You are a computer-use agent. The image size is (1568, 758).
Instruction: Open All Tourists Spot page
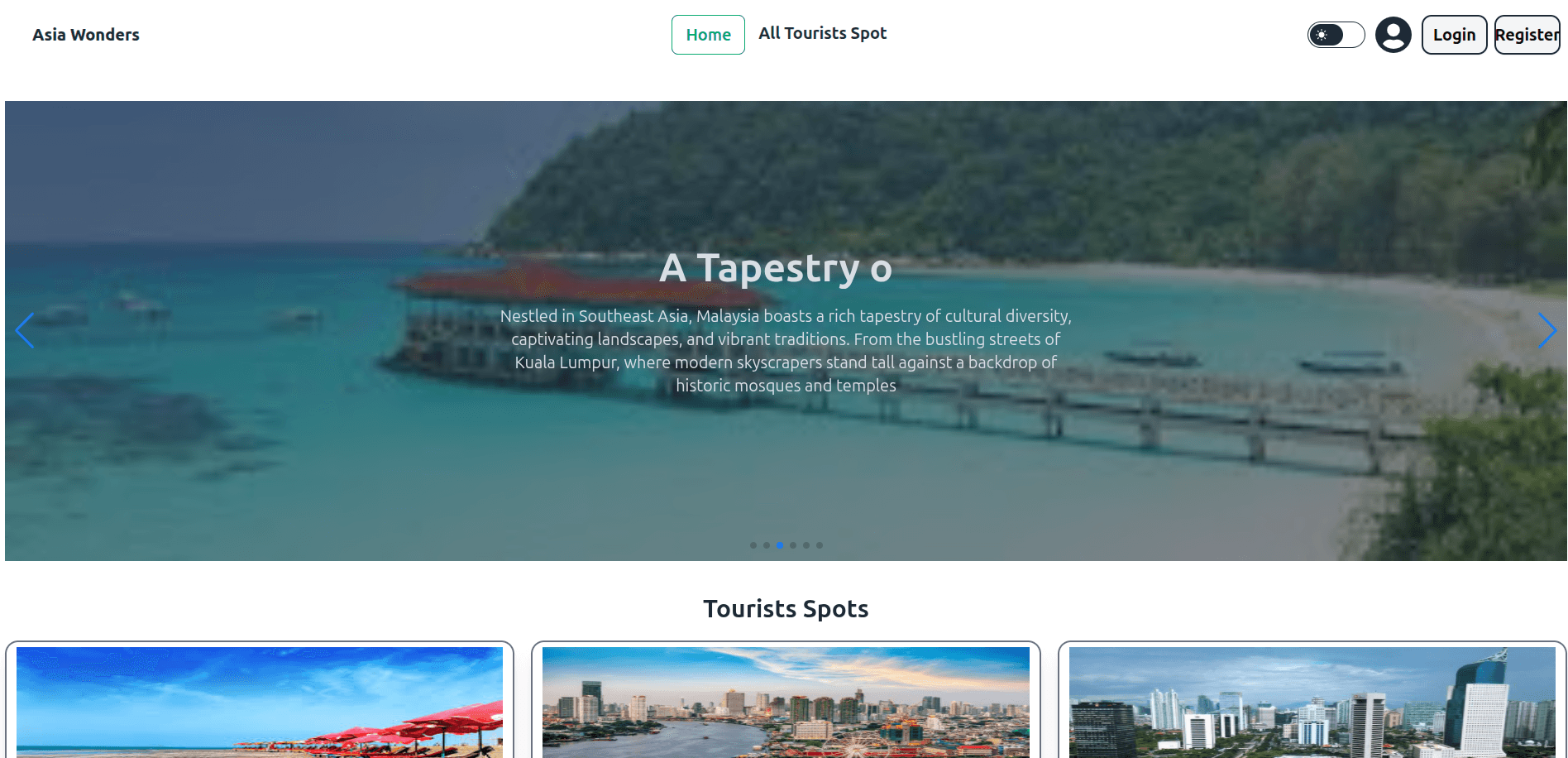coord(823,33)
